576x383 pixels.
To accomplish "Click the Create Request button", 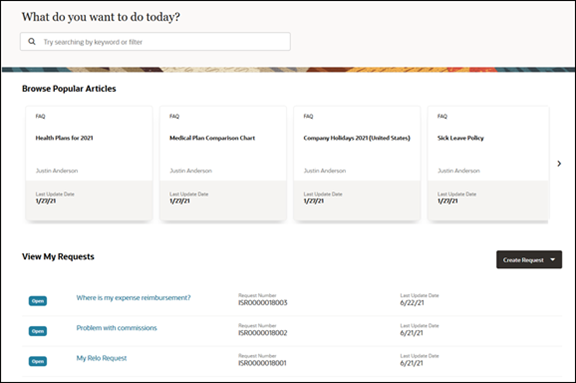I will (529, 260).
